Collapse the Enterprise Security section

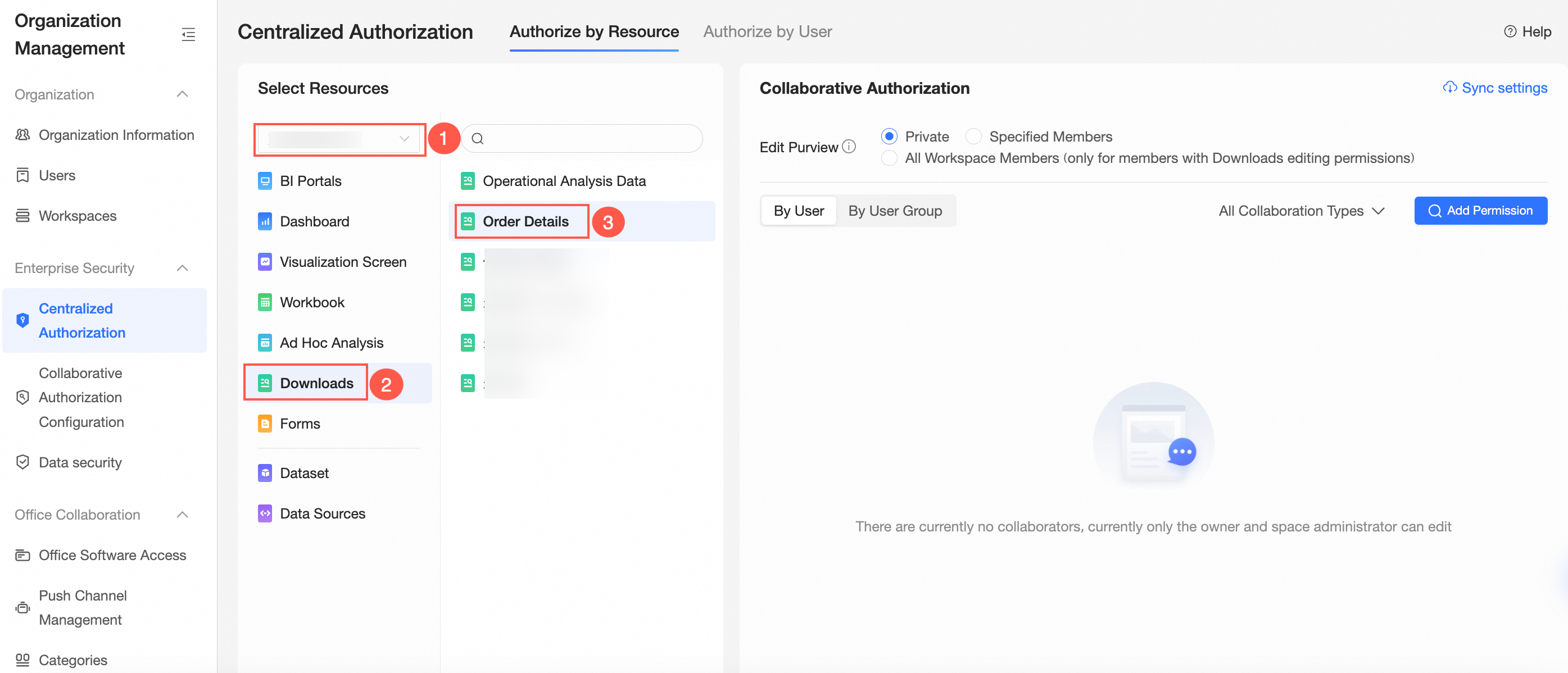182,269
